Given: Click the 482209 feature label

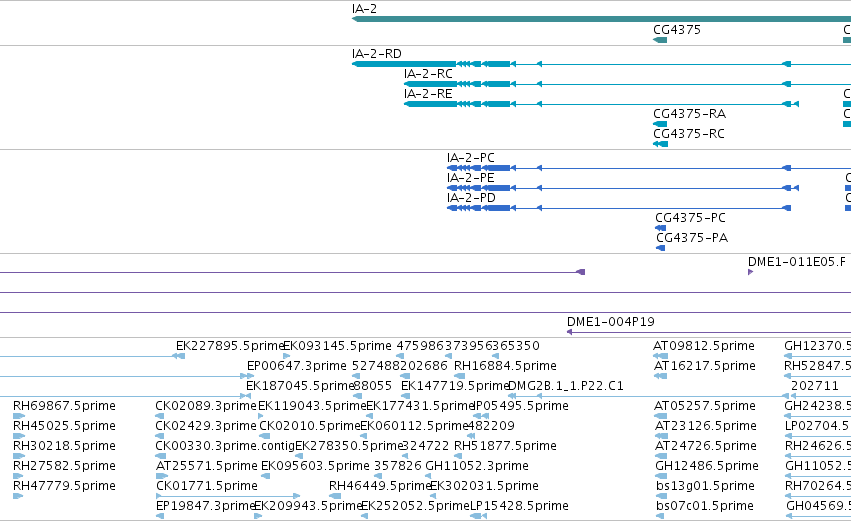Looking at the screenshot, I should (491, 427).
